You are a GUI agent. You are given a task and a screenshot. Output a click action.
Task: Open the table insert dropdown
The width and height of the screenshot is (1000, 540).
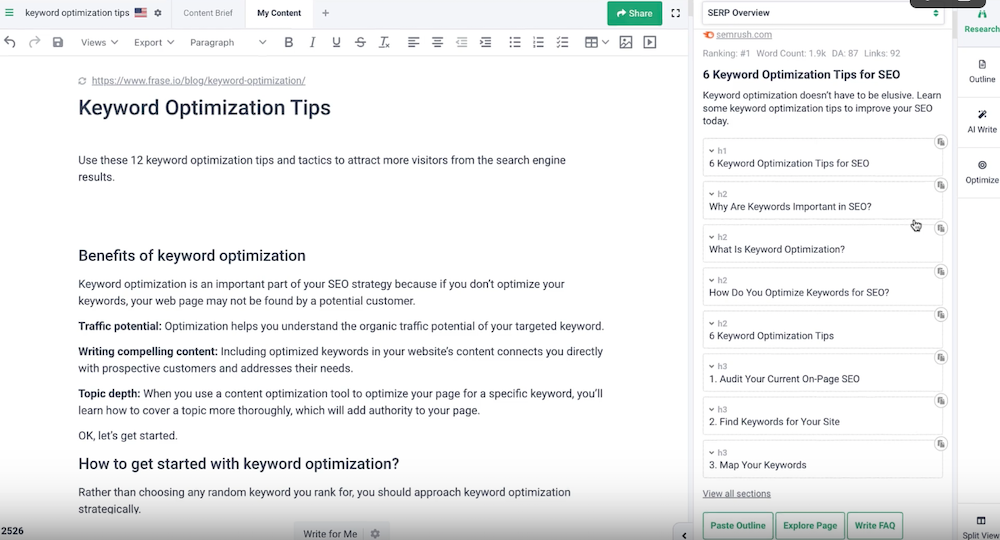(596, 42)
